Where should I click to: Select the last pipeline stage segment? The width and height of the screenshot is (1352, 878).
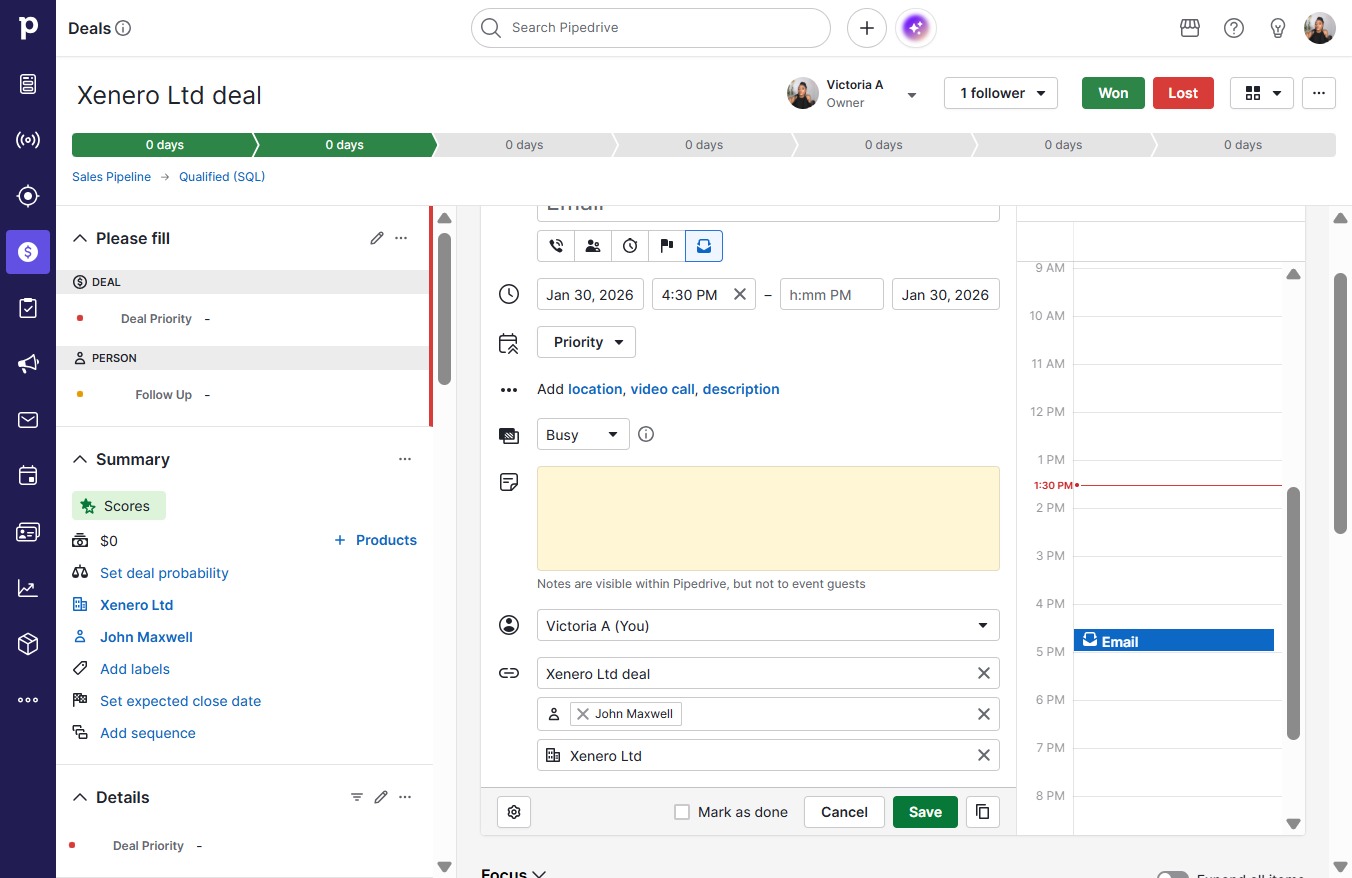coord(1244,145)
